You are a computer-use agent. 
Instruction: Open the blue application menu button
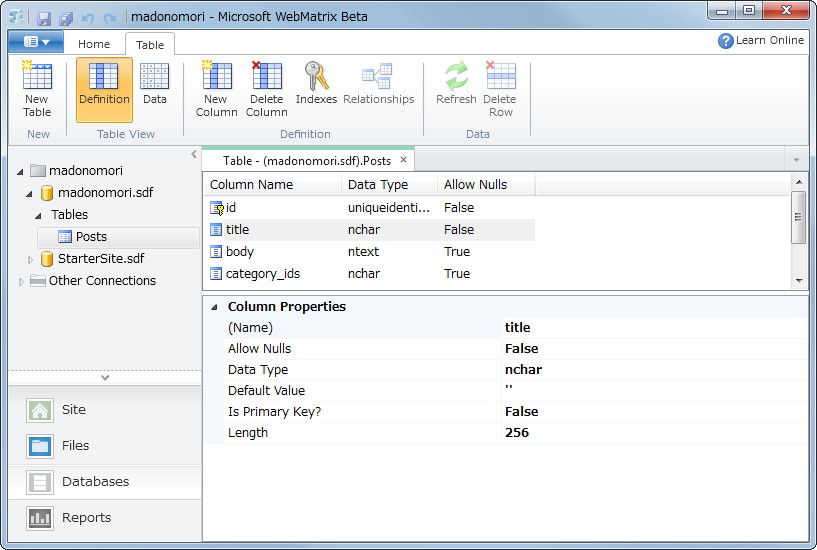point(36,42)
